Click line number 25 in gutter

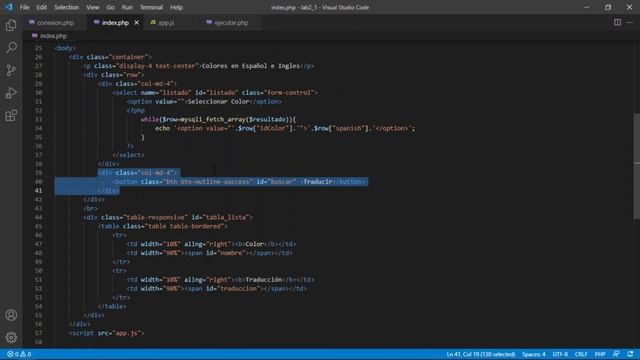[38, 48]
